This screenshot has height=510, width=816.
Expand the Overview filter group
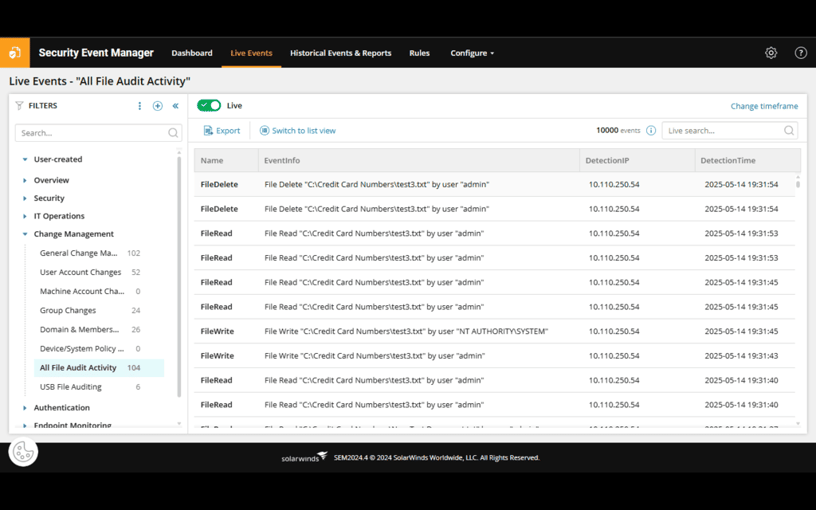pos(24,180)
